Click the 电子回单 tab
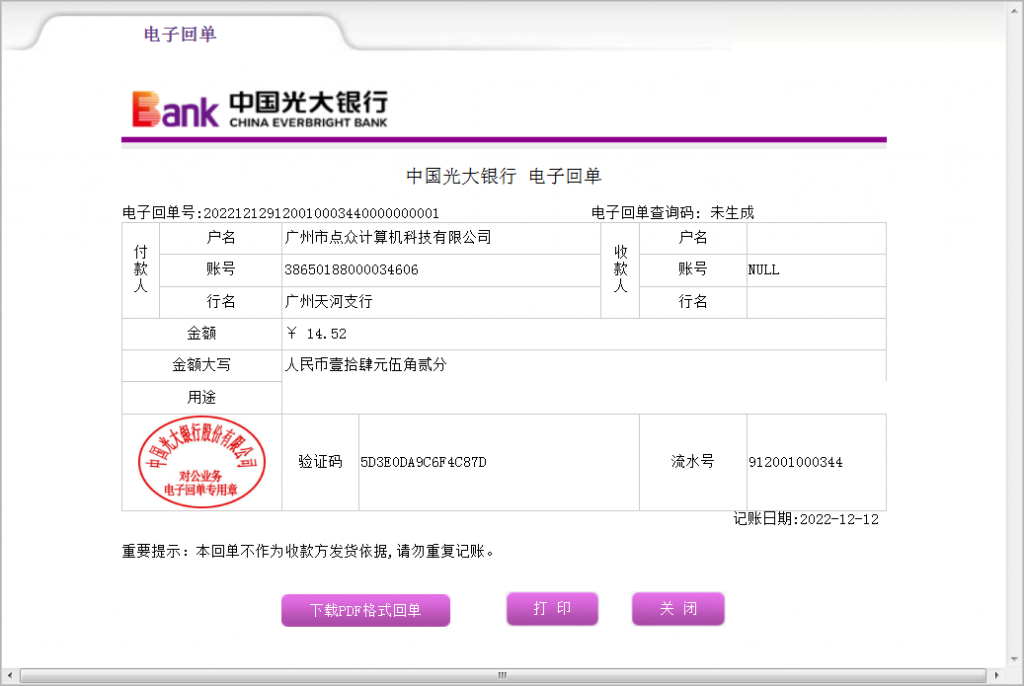1024x686 pixels. point(180,34)
